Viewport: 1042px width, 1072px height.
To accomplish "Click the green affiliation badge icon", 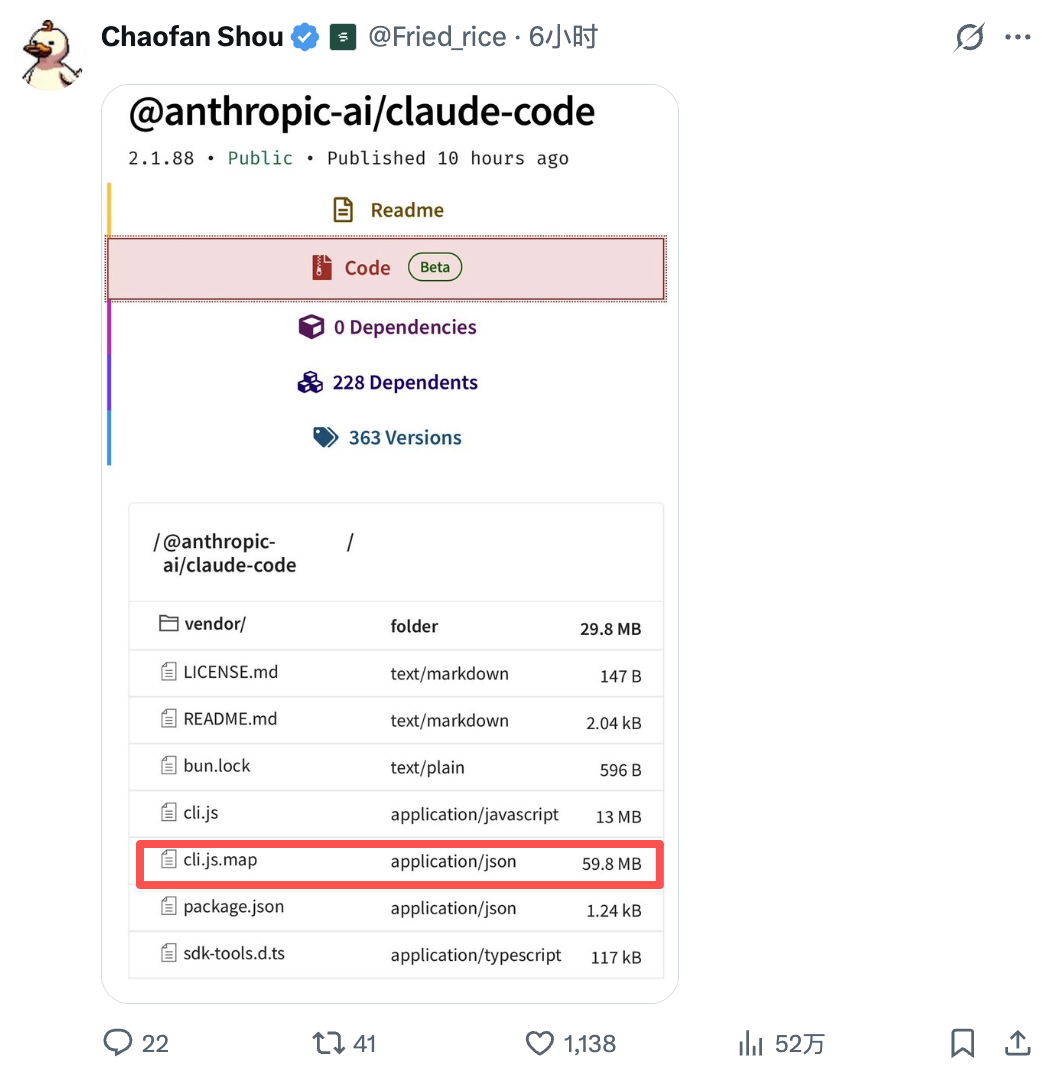I will [x=343, y=38].
